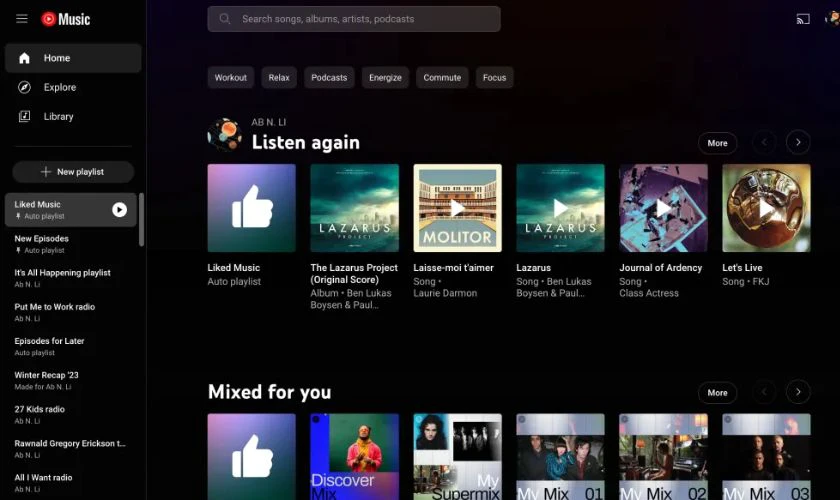The image size is (840, 500).
Task: Open Episodes for Later playlist
Action: (71, 346)
